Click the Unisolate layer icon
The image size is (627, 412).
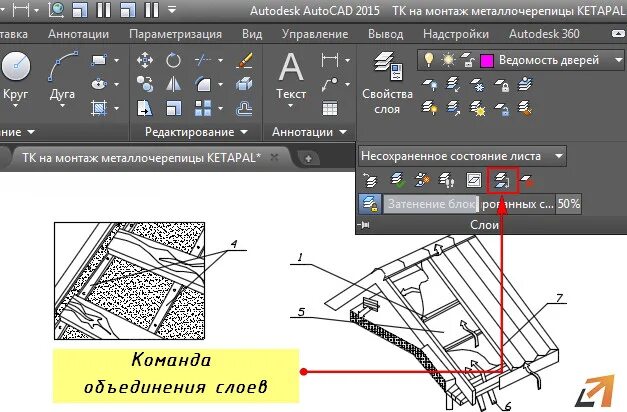tap(453, 108)
